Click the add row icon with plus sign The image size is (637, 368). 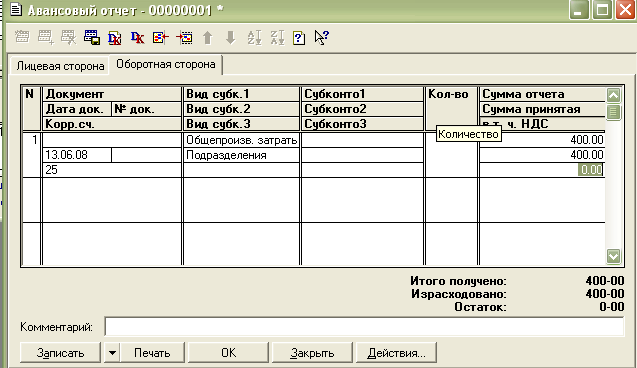(46, 37)
